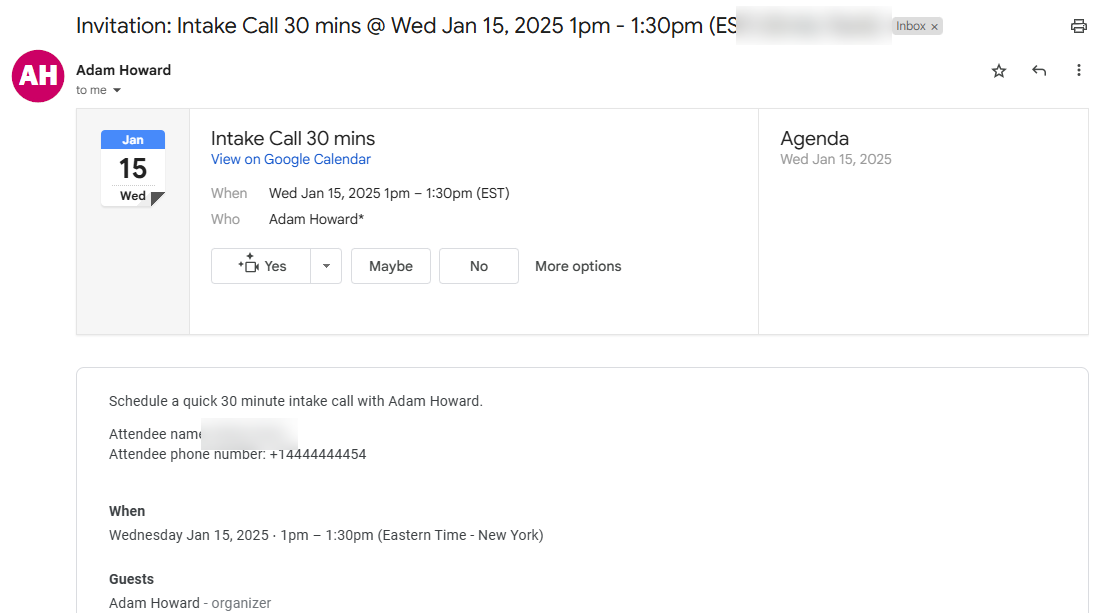Screen dimensions: 1101x613
Task: Click the Adam Howard sender name
Action: pos(124,70)
